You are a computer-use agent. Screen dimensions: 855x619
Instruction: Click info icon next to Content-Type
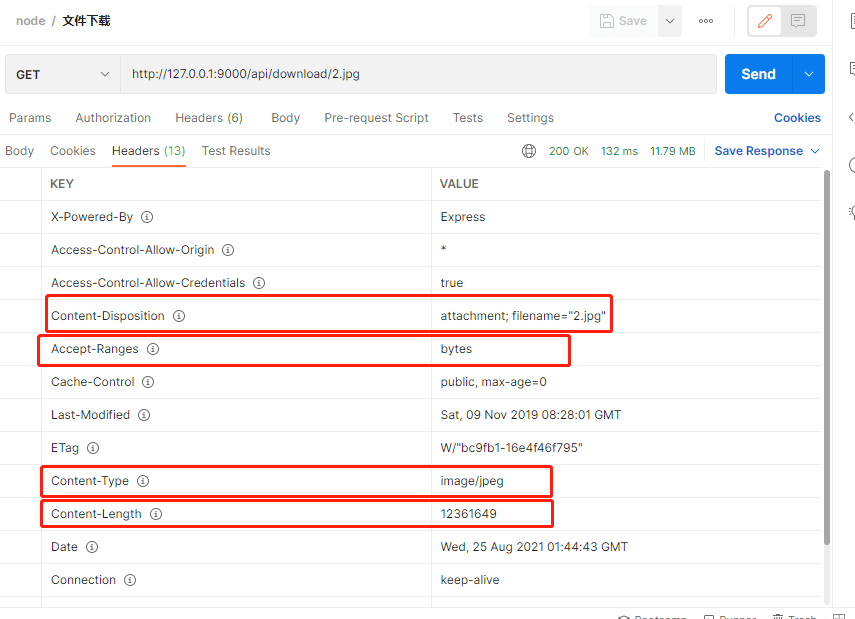coord(143,481)
